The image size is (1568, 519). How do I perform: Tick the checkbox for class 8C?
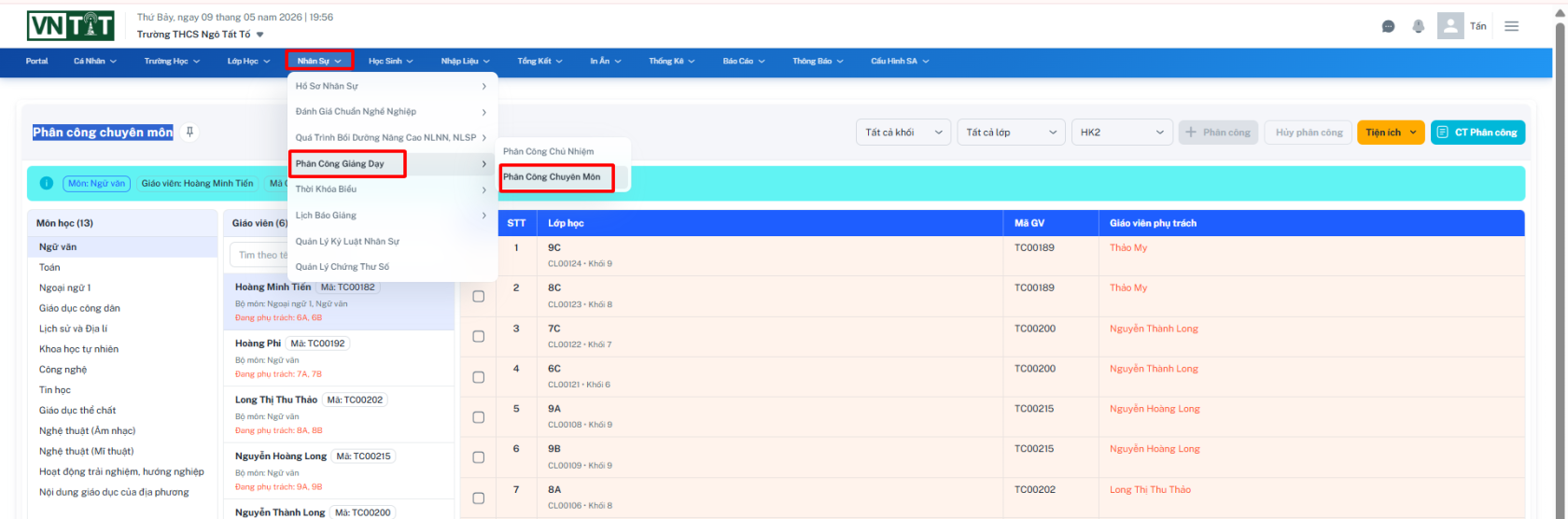pyautogui.click(x=478, y=296)
